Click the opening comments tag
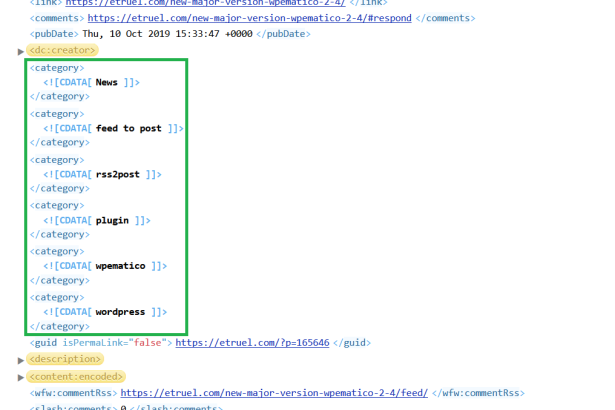The image size is (615, 410). [57, 18]
